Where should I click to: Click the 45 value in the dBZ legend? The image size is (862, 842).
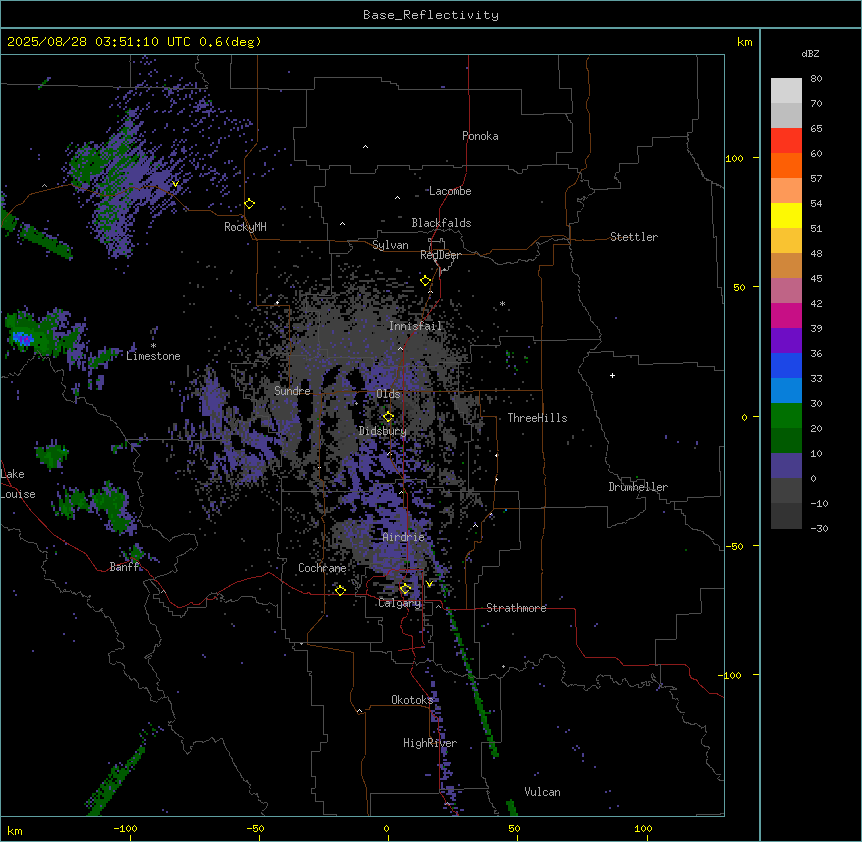(816, 279)
